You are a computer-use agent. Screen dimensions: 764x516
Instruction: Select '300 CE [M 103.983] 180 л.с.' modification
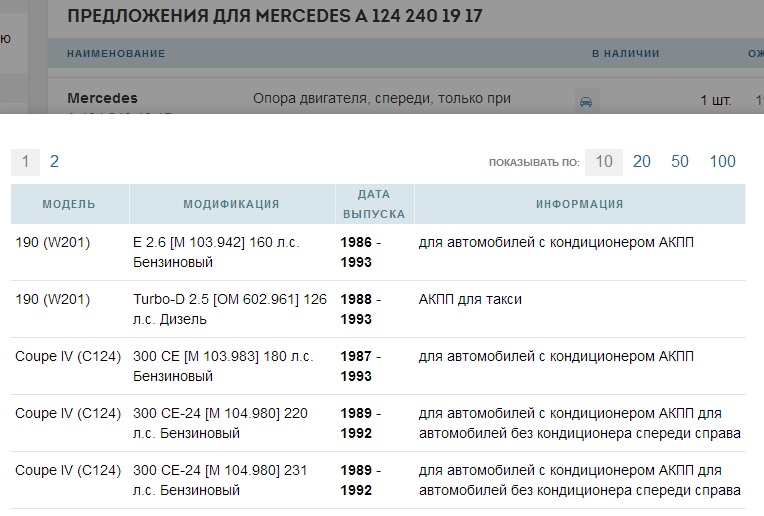(x=223, y=356)
